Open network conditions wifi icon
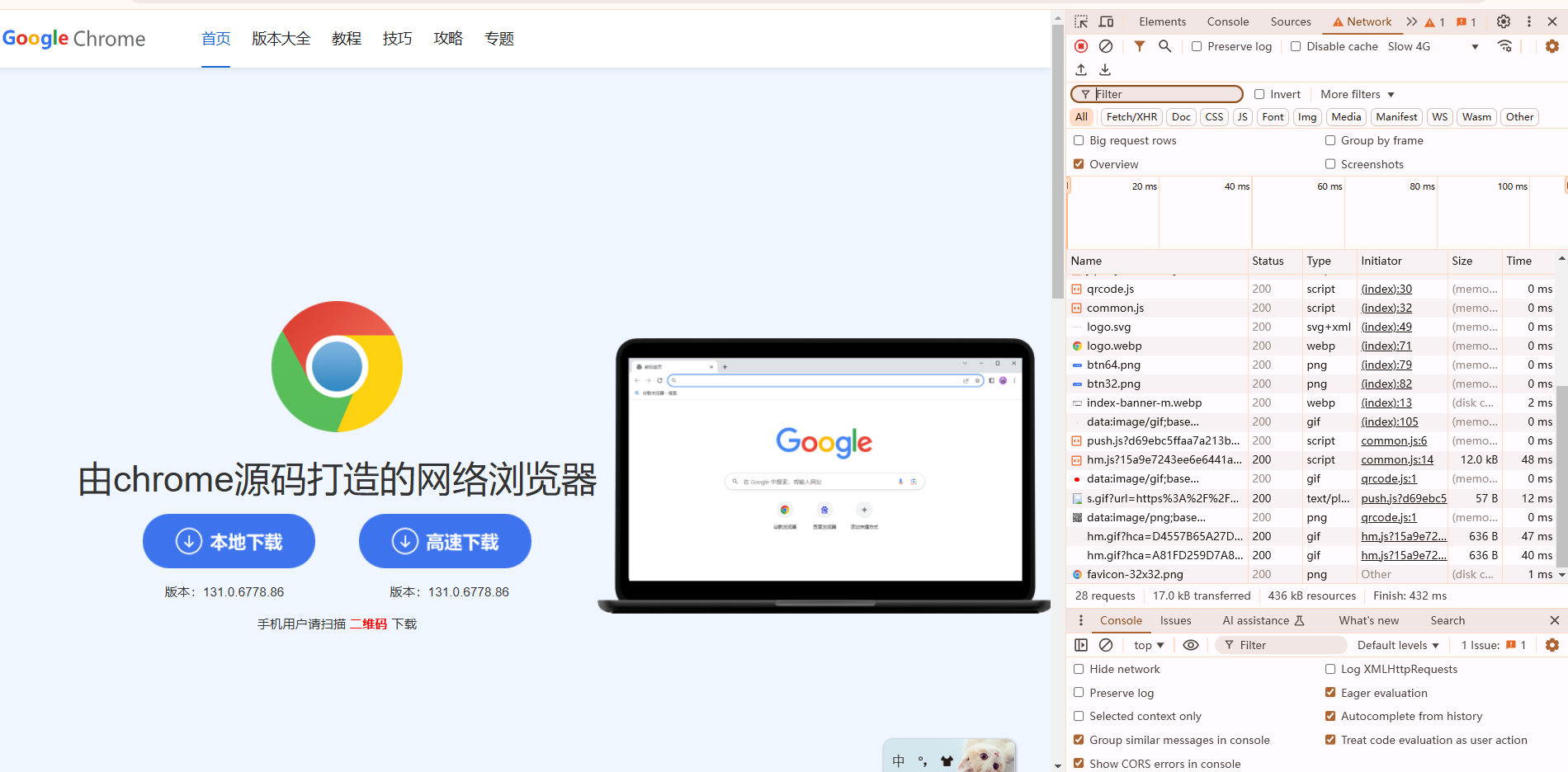This screenshot has width=1568, height=772. [x=1505, y=46]
